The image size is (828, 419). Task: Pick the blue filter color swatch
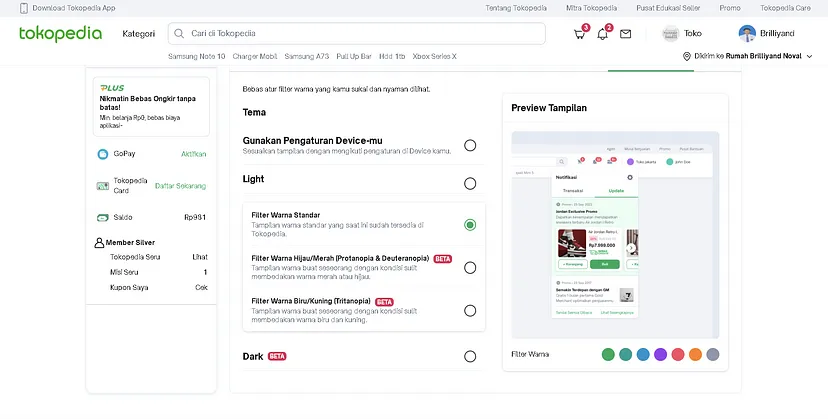[x=643, y=355]
